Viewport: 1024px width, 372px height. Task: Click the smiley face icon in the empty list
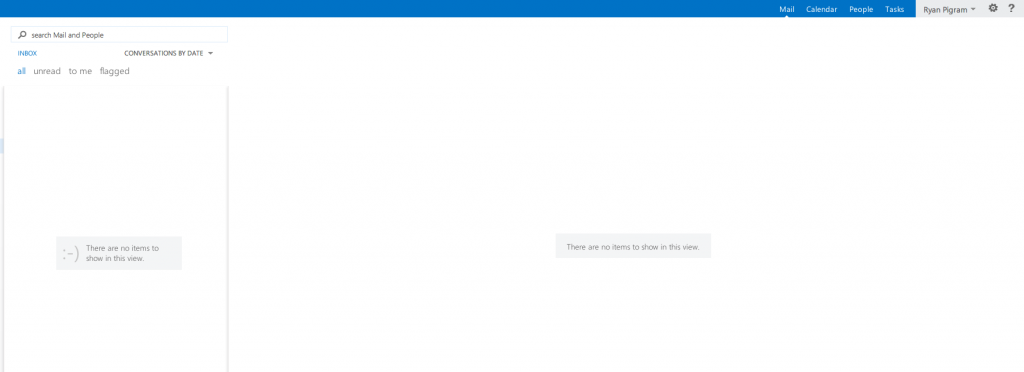pyautogui.click(x=71, y=254)
